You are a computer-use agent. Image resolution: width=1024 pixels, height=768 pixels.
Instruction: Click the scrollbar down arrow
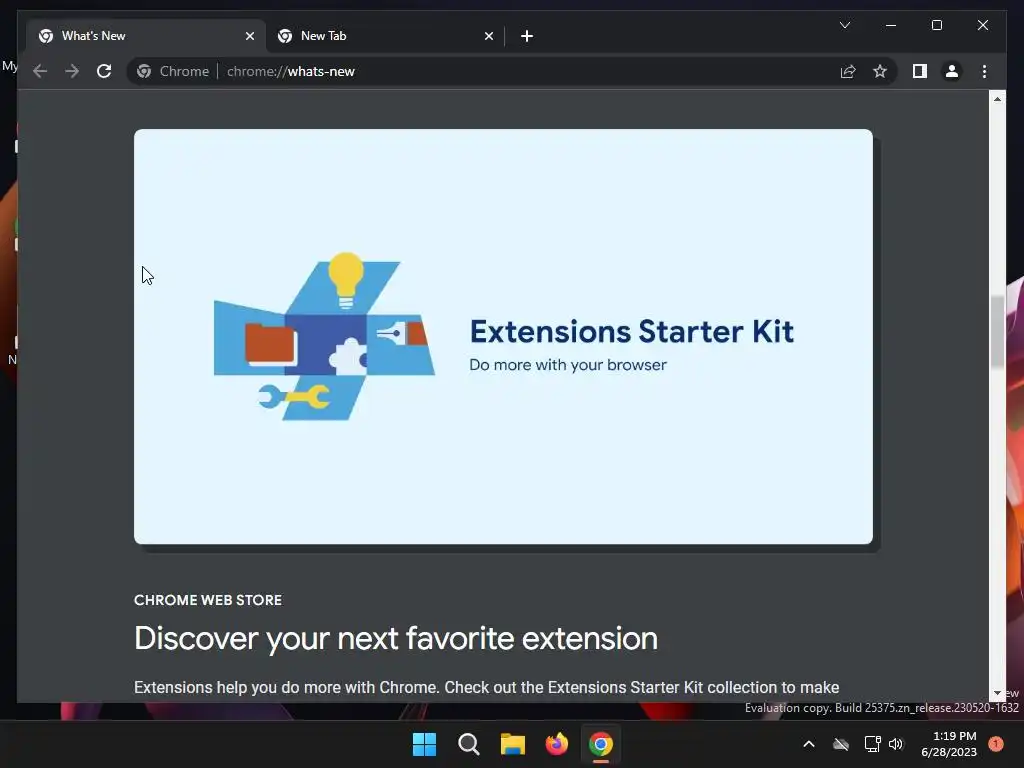tap(997, 694)
